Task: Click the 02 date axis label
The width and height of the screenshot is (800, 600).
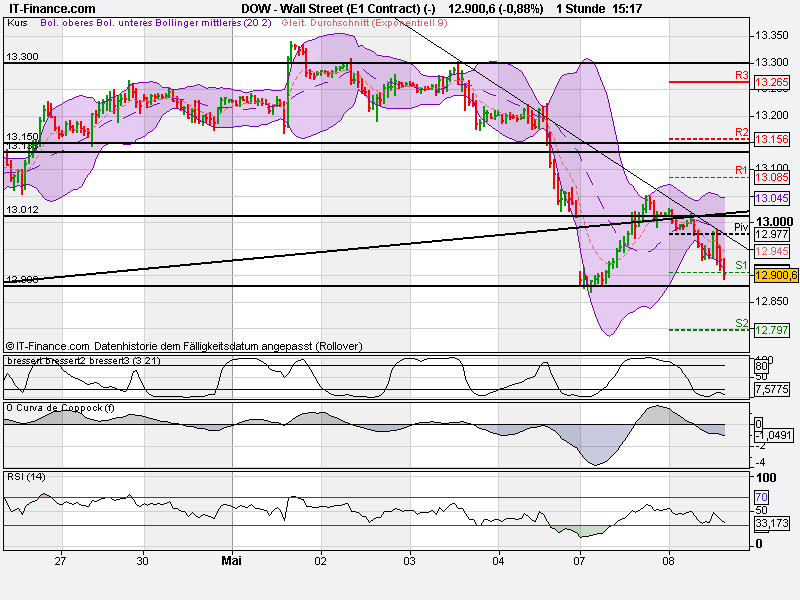Action: point(320,561)
